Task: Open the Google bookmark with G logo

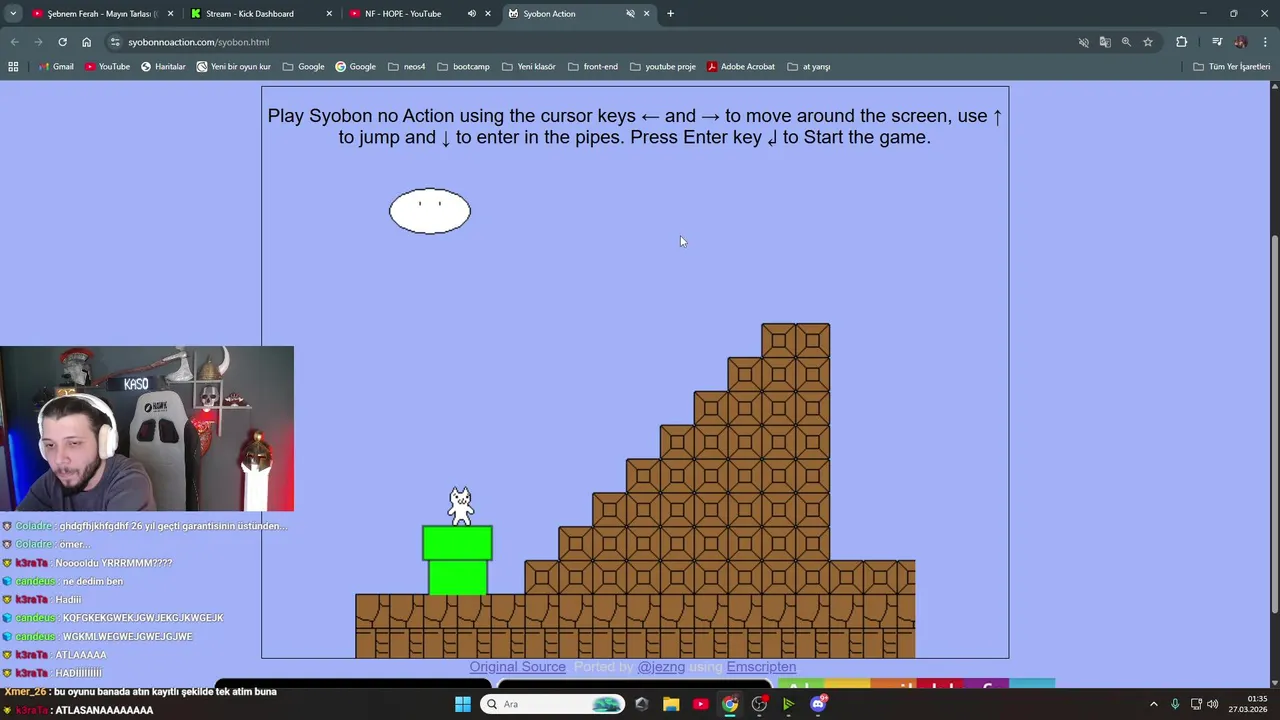Action: pos(355,67)
